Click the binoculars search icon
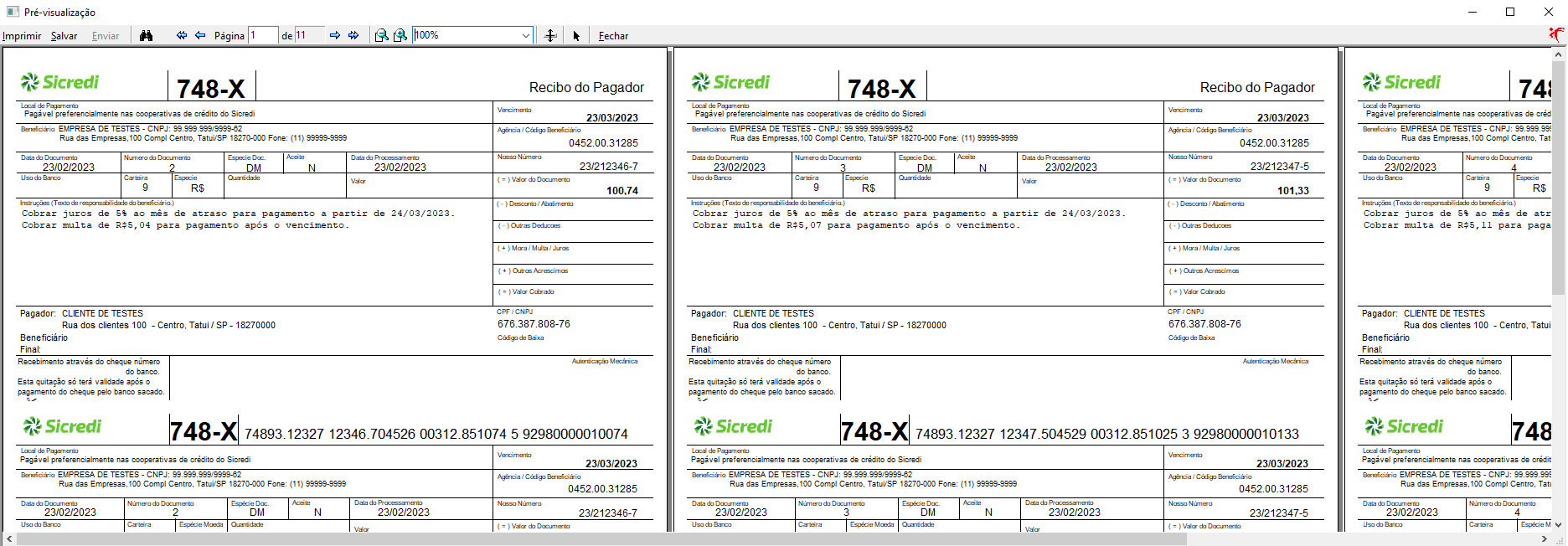This screenshot has height=546, width=1568. click(147, 35)
